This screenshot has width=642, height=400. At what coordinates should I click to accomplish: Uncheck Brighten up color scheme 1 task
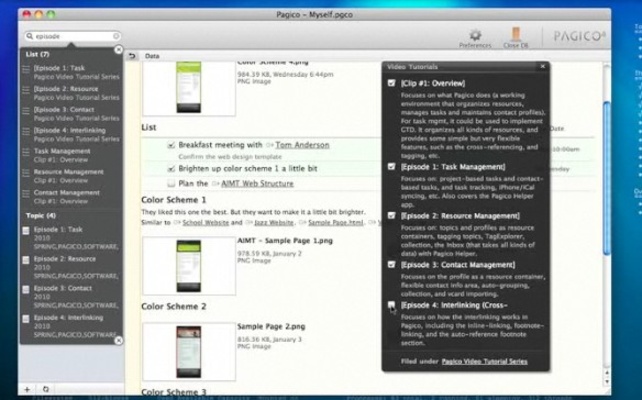(171, 169)
